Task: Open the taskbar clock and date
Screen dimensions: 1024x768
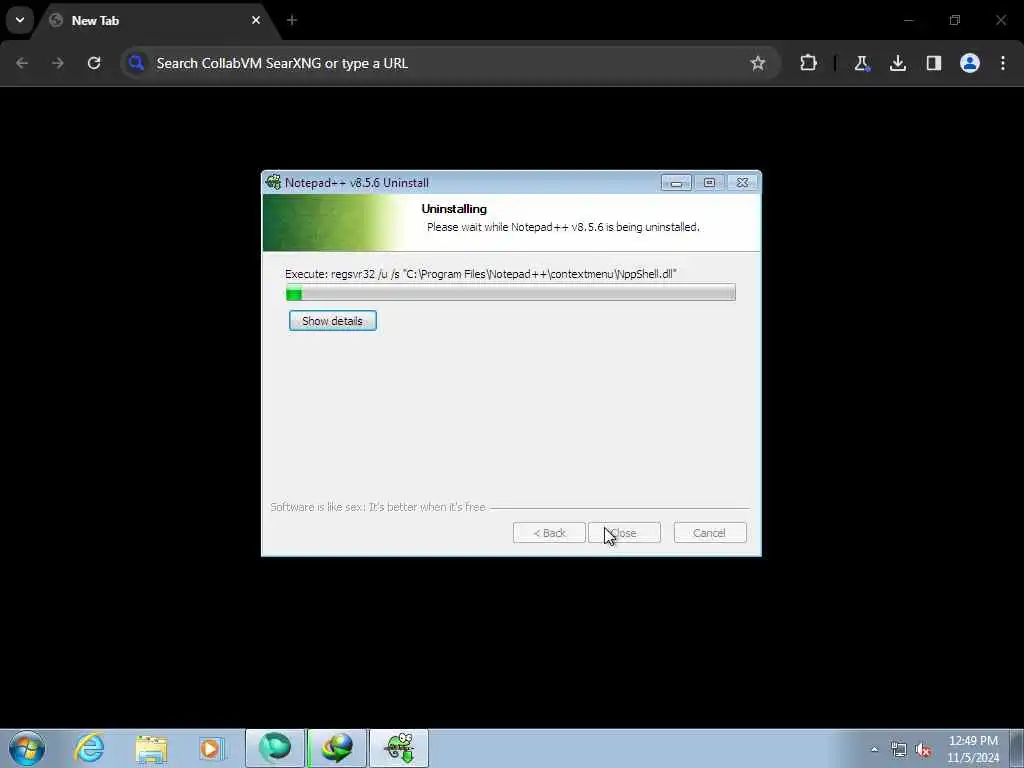Action: pyautogui.click(x=973, y=749)
